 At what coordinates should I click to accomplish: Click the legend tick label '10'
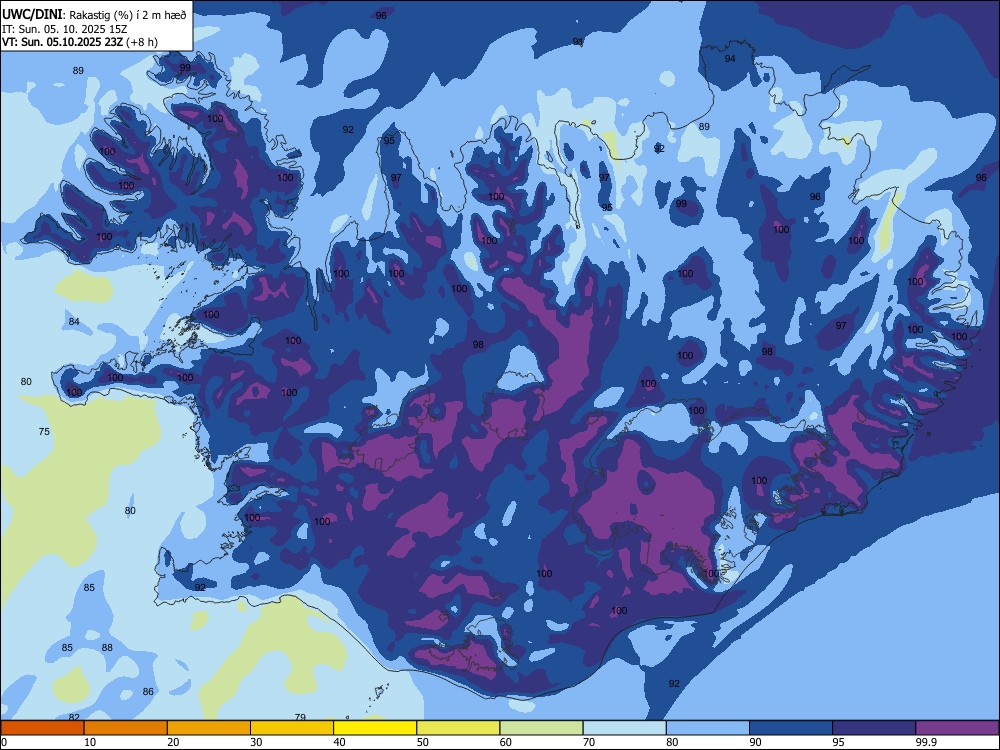click(x=90, y=742)
